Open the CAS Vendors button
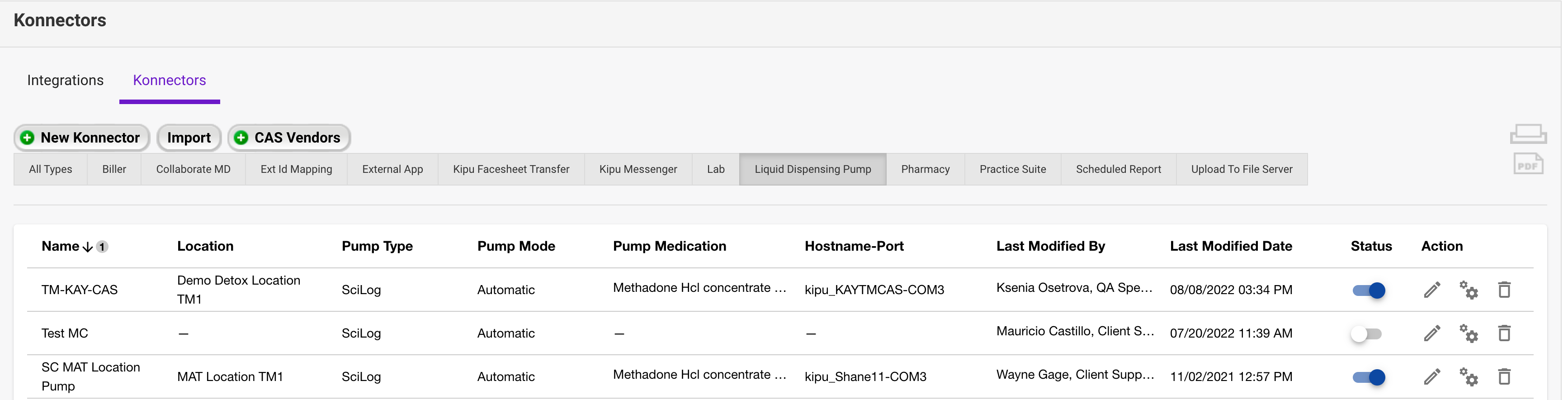Image resolution: width=1568 pixels, height=400 pixels. (x=288, y=138)
